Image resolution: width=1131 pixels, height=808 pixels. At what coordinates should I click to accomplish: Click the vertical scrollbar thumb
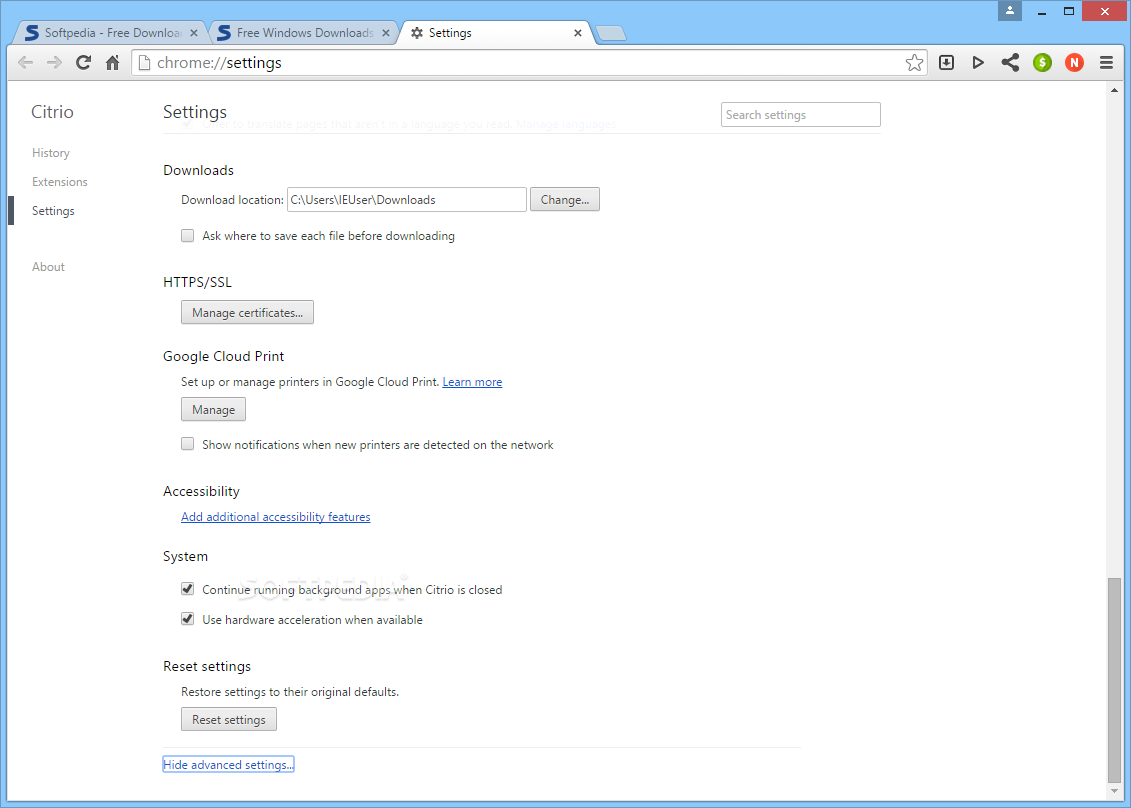coord(1114,678)
